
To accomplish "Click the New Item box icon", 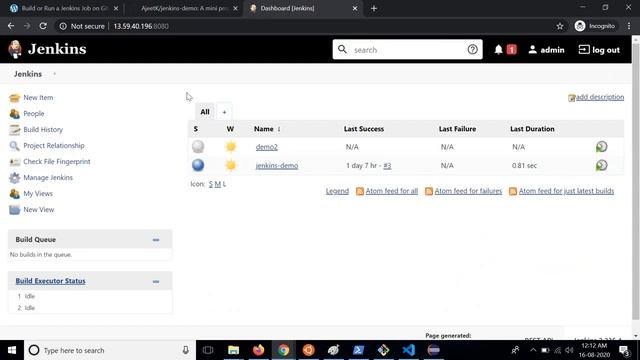I will [15, 98].
